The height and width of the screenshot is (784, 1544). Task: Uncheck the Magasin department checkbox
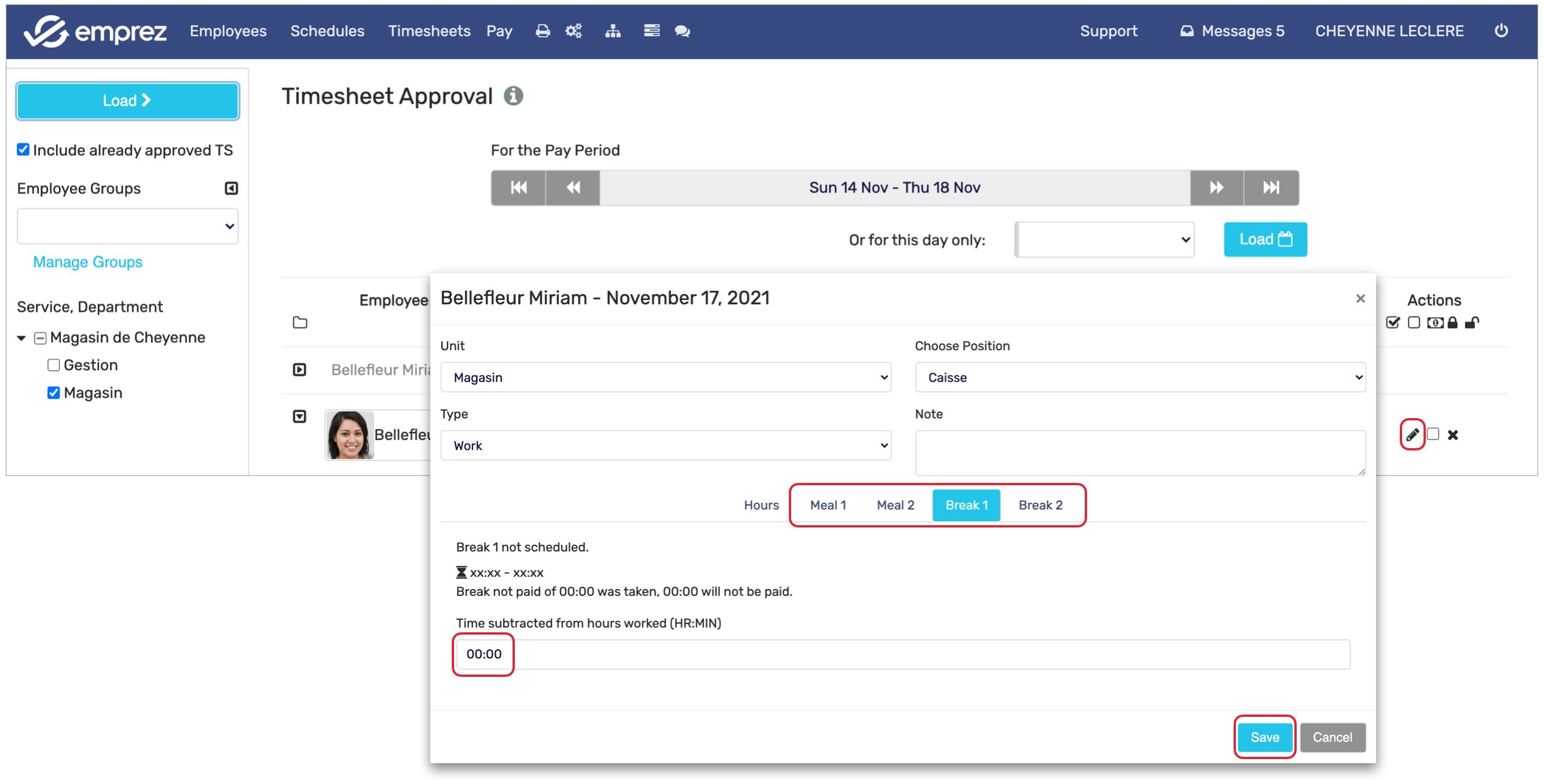(53, 393)
